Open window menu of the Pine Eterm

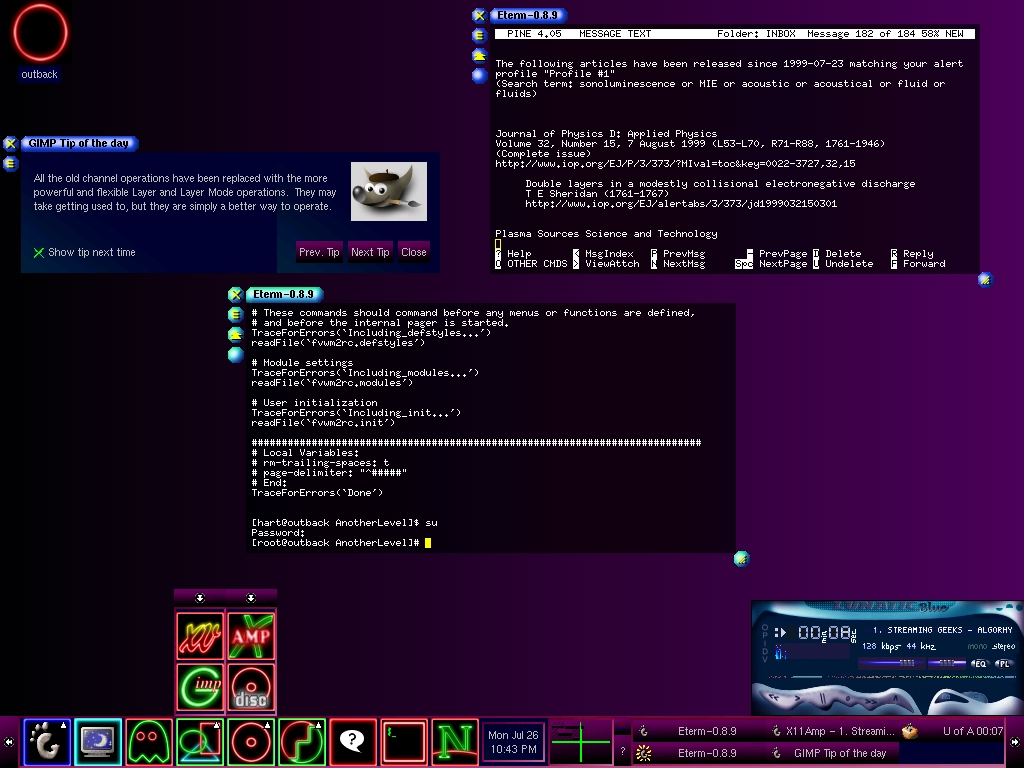point(479,35)
